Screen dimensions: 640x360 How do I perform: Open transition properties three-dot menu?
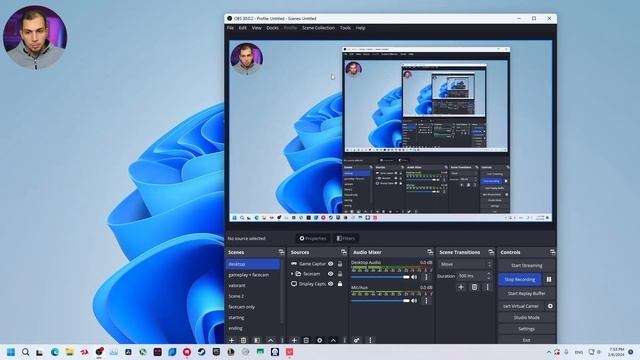click(x=487, y=287)
